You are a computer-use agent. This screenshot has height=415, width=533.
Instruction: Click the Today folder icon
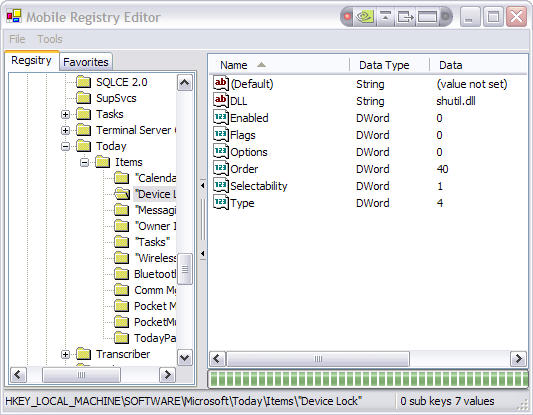click(84, 146)
